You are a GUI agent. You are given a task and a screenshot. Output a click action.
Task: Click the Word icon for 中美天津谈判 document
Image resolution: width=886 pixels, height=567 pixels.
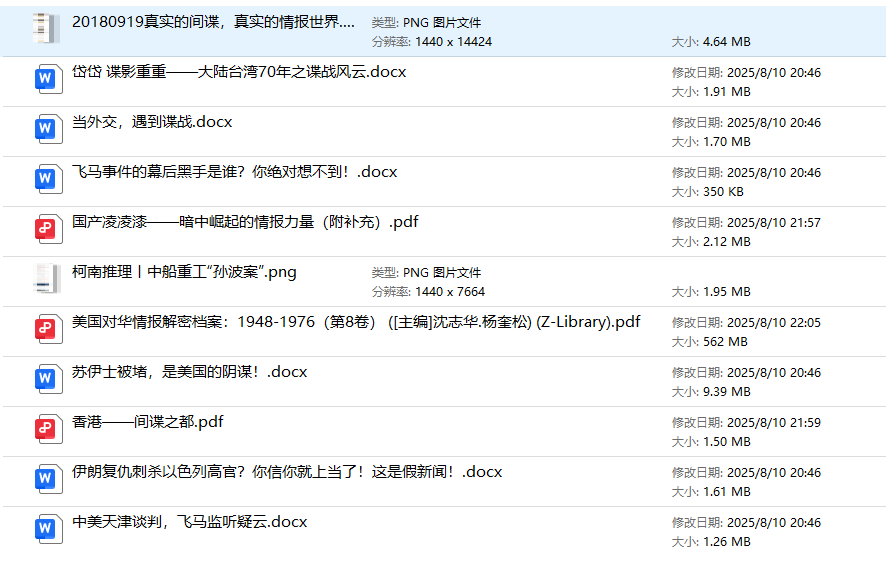[48, 529]
